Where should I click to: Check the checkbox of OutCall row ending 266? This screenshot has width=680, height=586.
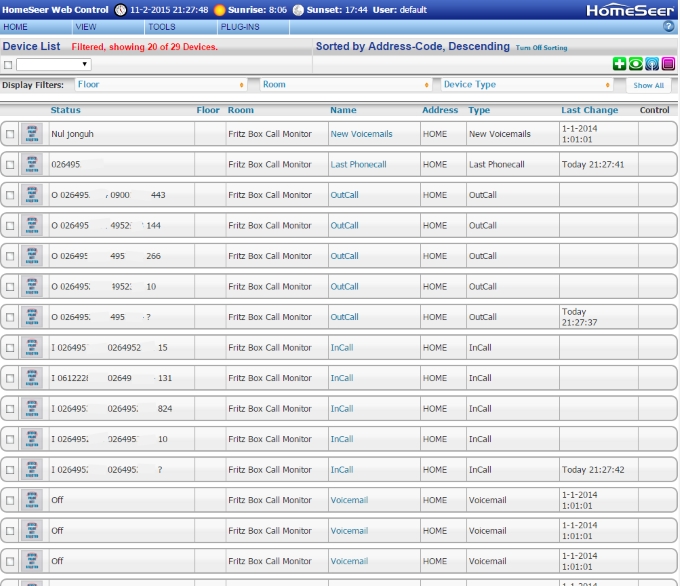click(10, 256)
